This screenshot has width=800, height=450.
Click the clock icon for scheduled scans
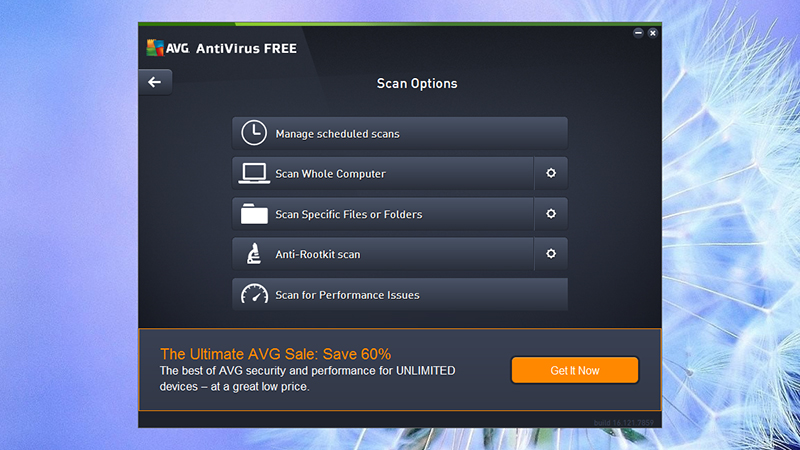point(254,133)
